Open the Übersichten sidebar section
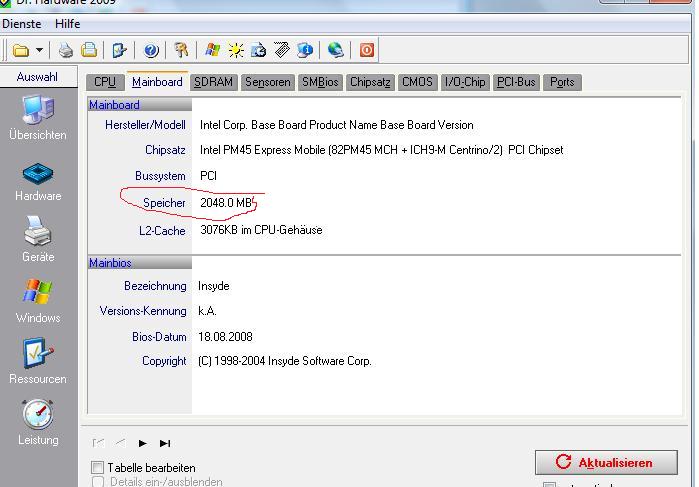The image size is (699, 487). tap(38, 118)
